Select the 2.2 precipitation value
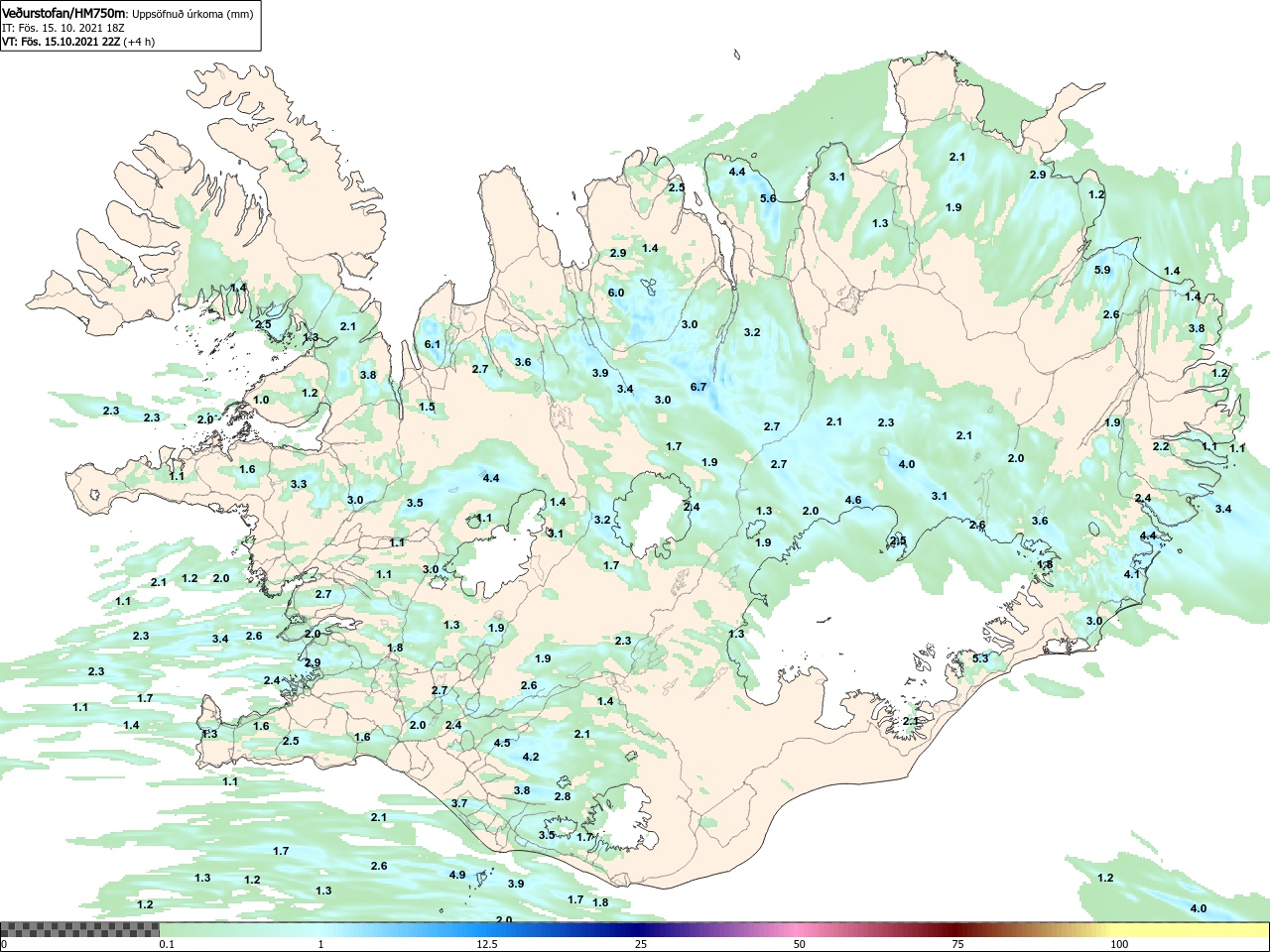 1161,446
